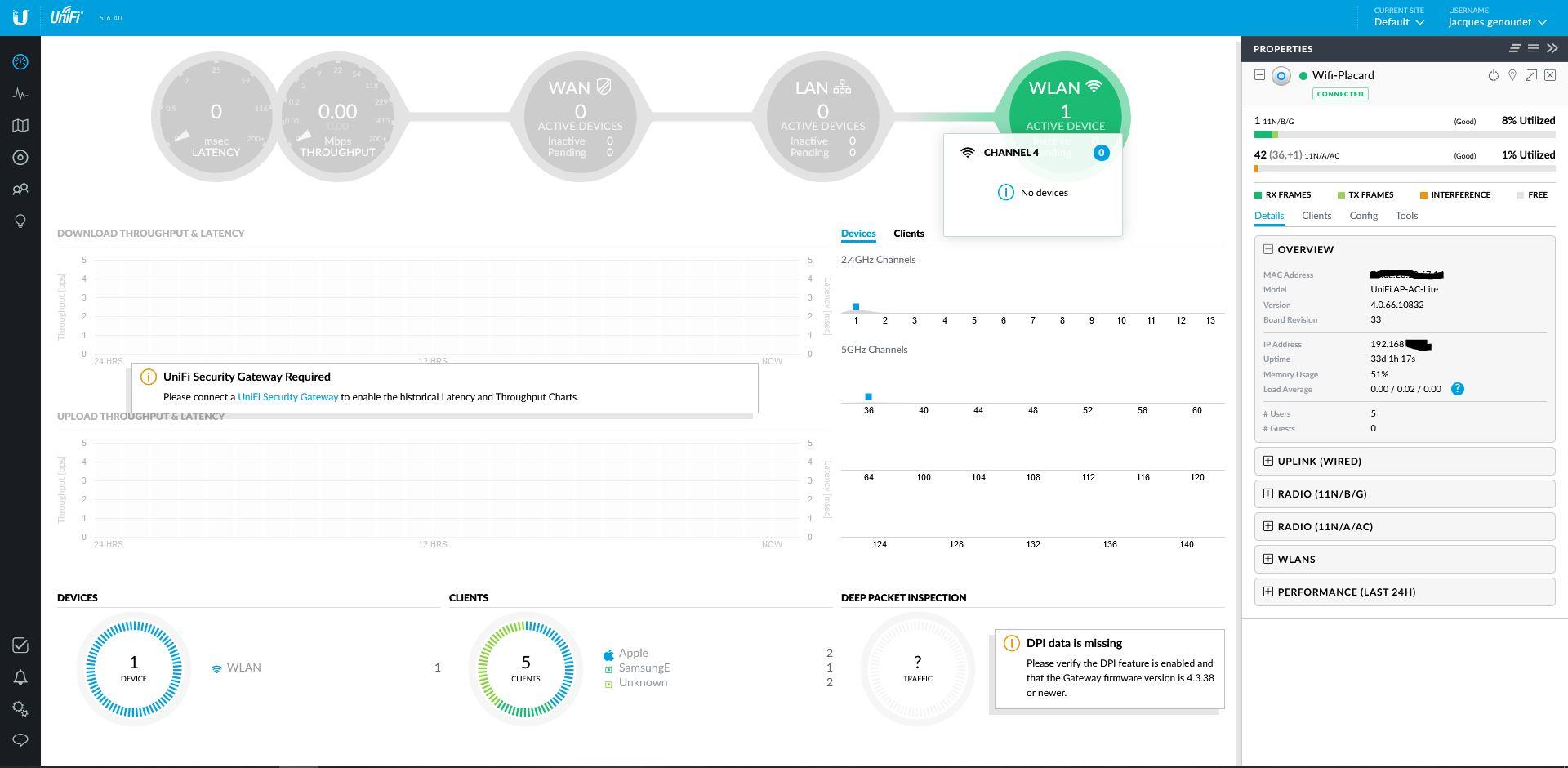Select the Devices tab above channel charts

(x=858, y=234)
